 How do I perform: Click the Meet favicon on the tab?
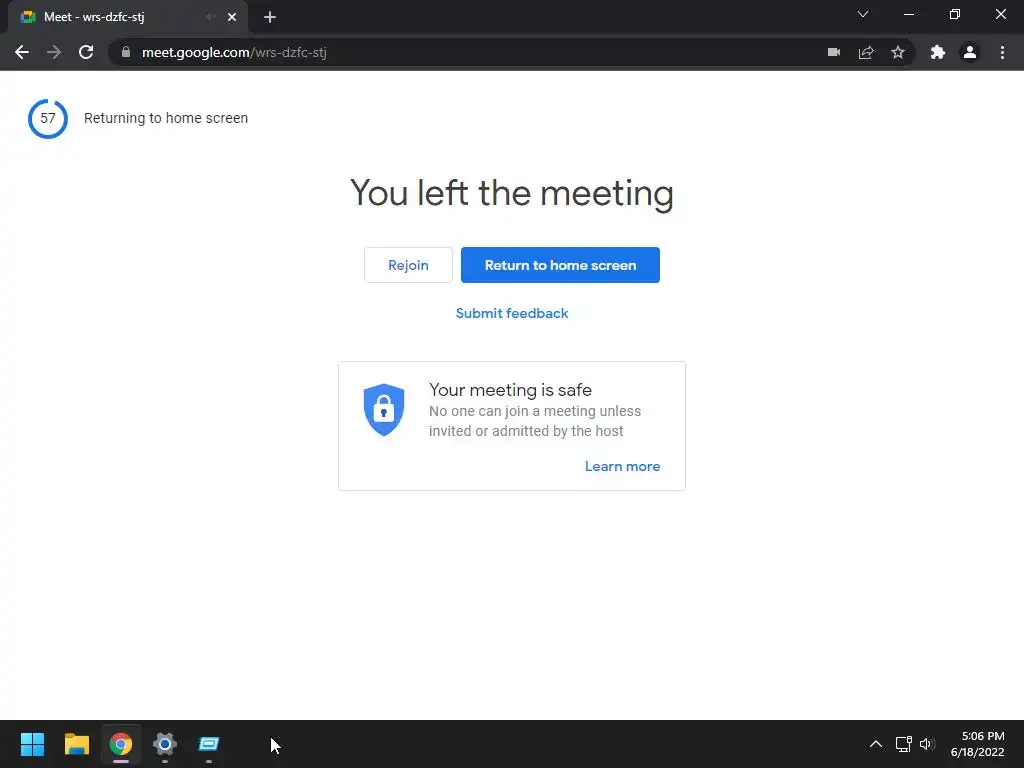point(28,17)
